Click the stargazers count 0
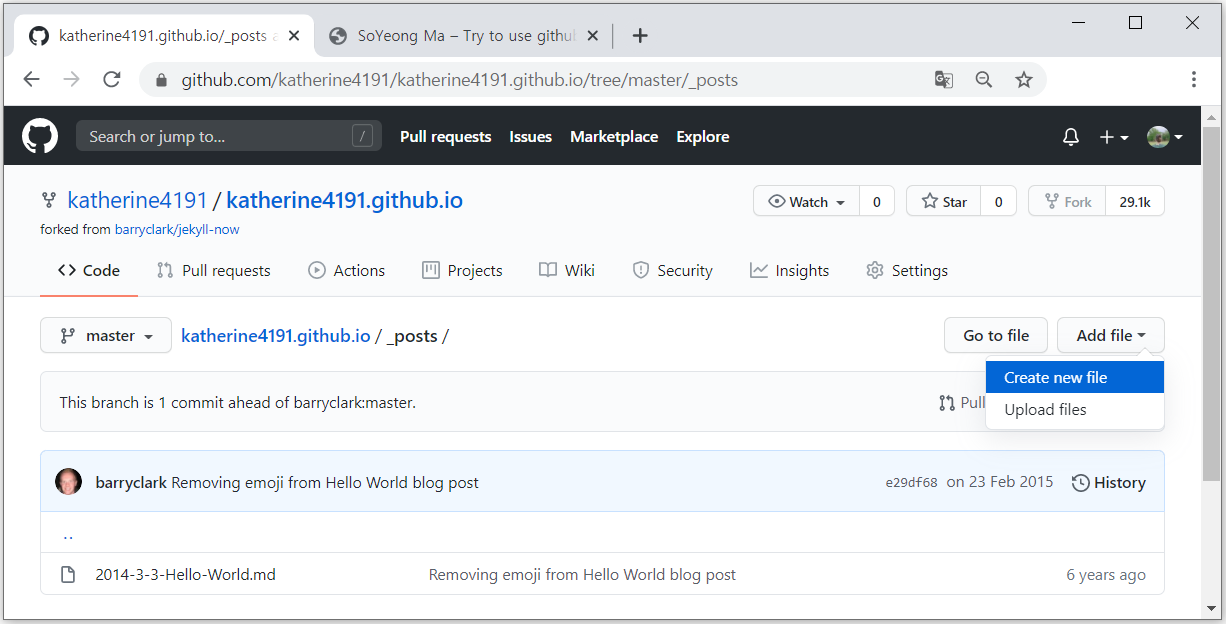 click(998, 202)
